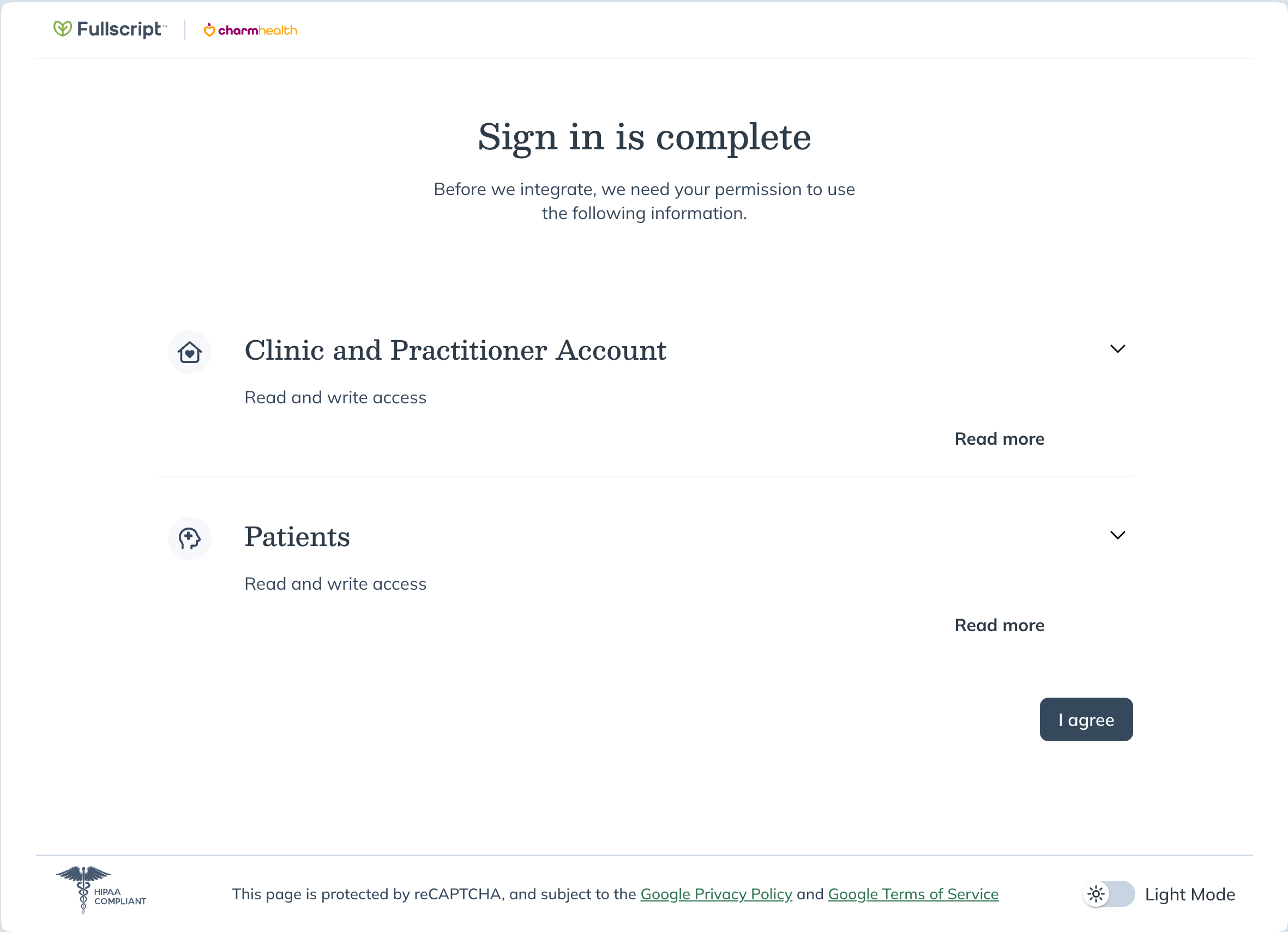This screenshot has height=932, width=1288.
Task: Click the Sign in is complete heading
Action: click(644, 137)
